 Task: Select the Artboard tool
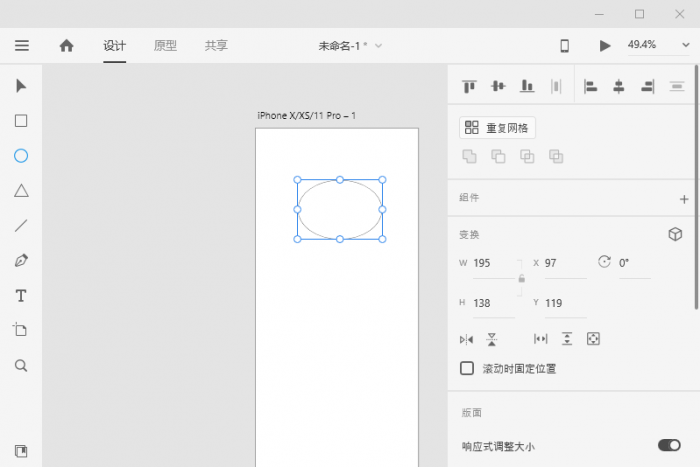tap(21, 330)
